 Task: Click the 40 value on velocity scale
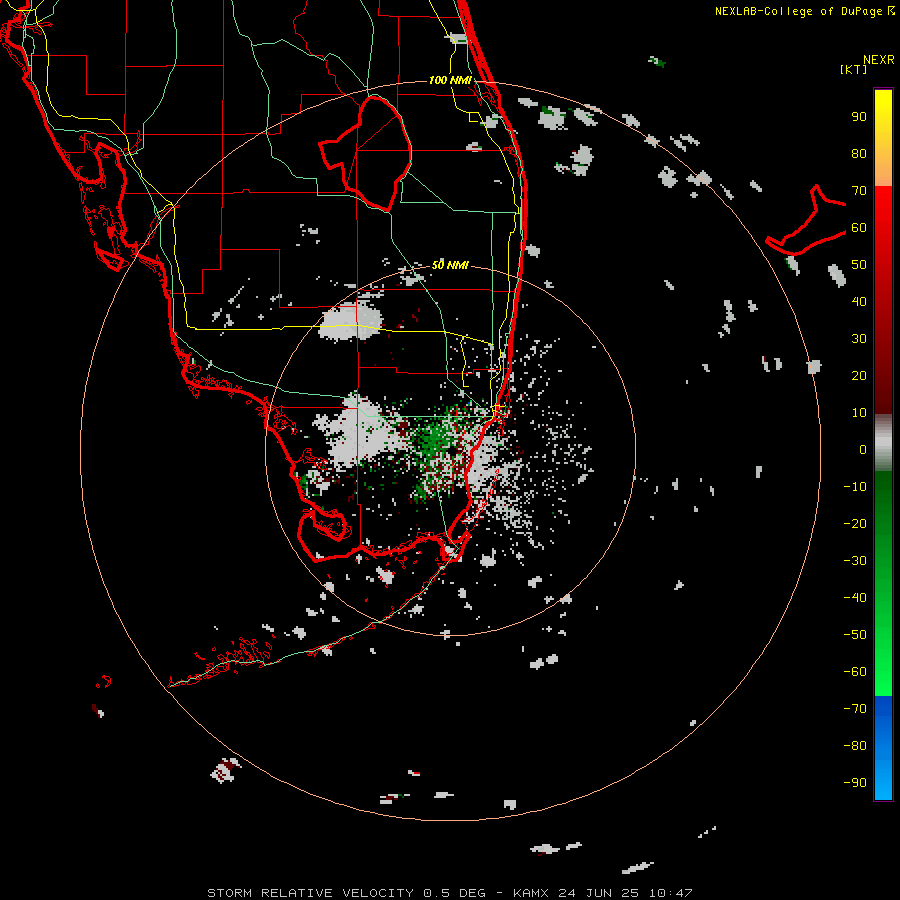point(859,301)
